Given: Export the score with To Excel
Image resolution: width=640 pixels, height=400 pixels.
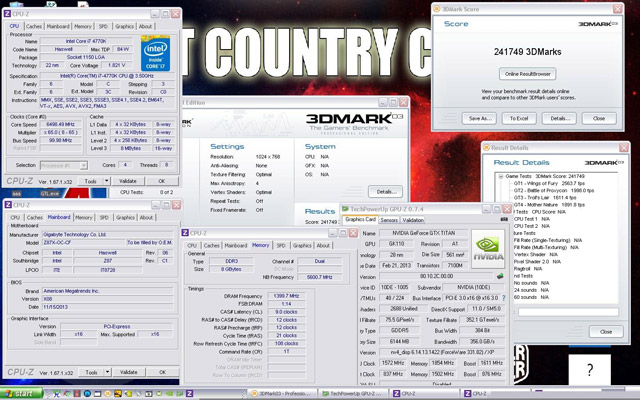Looking at the screenshot, I should [x=519, y=118].
